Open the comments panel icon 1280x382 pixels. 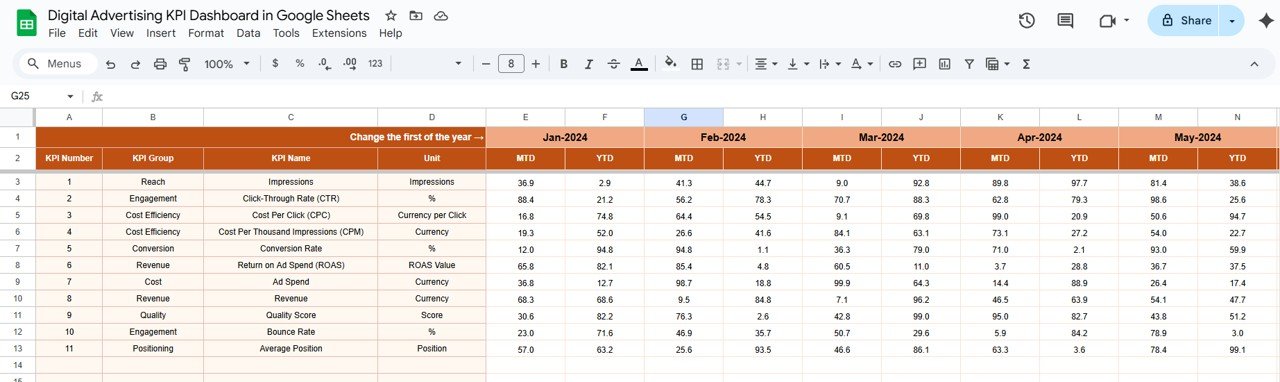point(1066,21)
